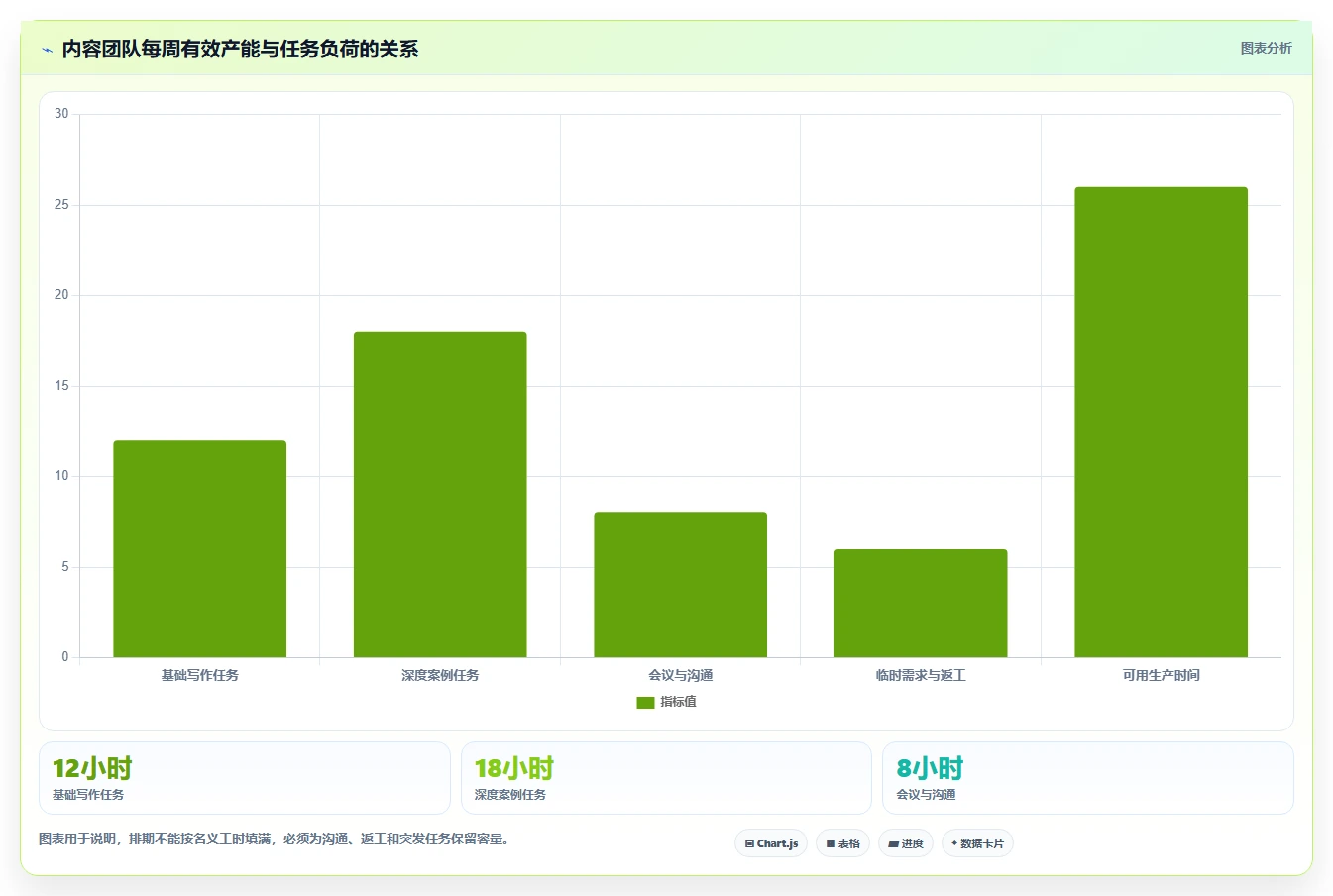Click the y-axis value 15

tap(61, 386)
